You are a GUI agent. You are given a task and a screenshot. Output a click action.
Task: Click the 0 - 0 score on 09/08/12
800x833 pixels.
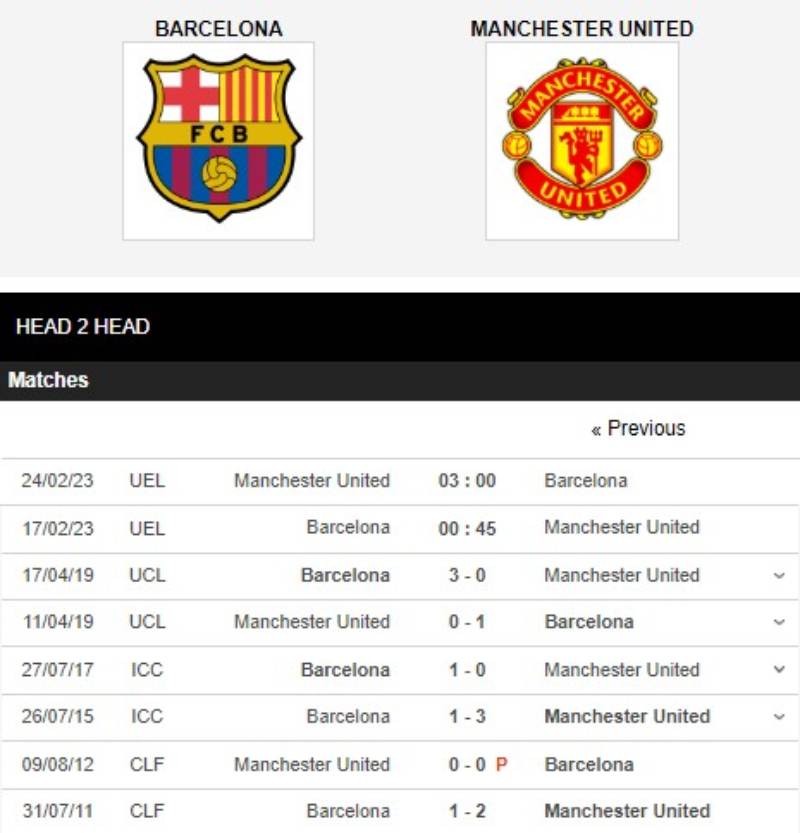(x=467, y=764)
